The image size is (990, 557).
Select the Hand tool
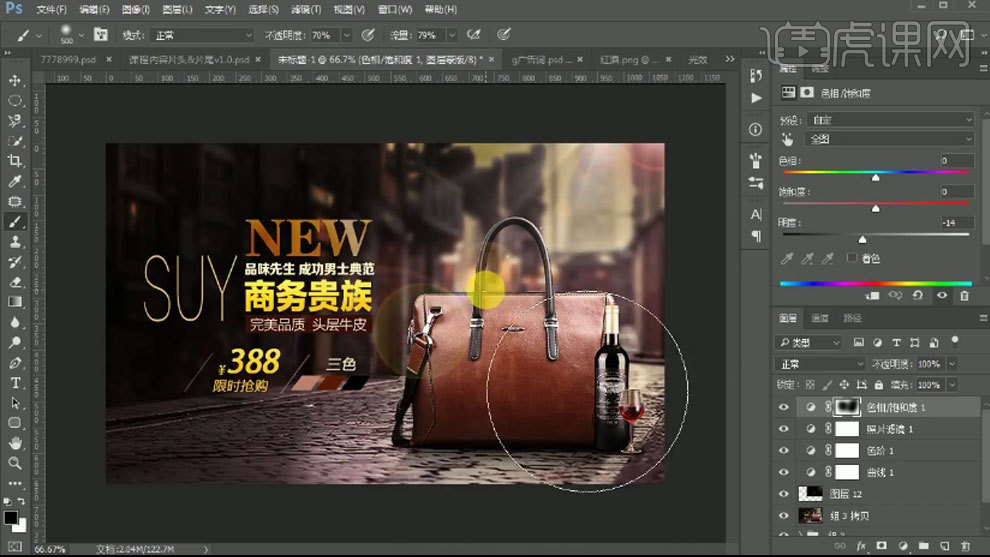15,443
